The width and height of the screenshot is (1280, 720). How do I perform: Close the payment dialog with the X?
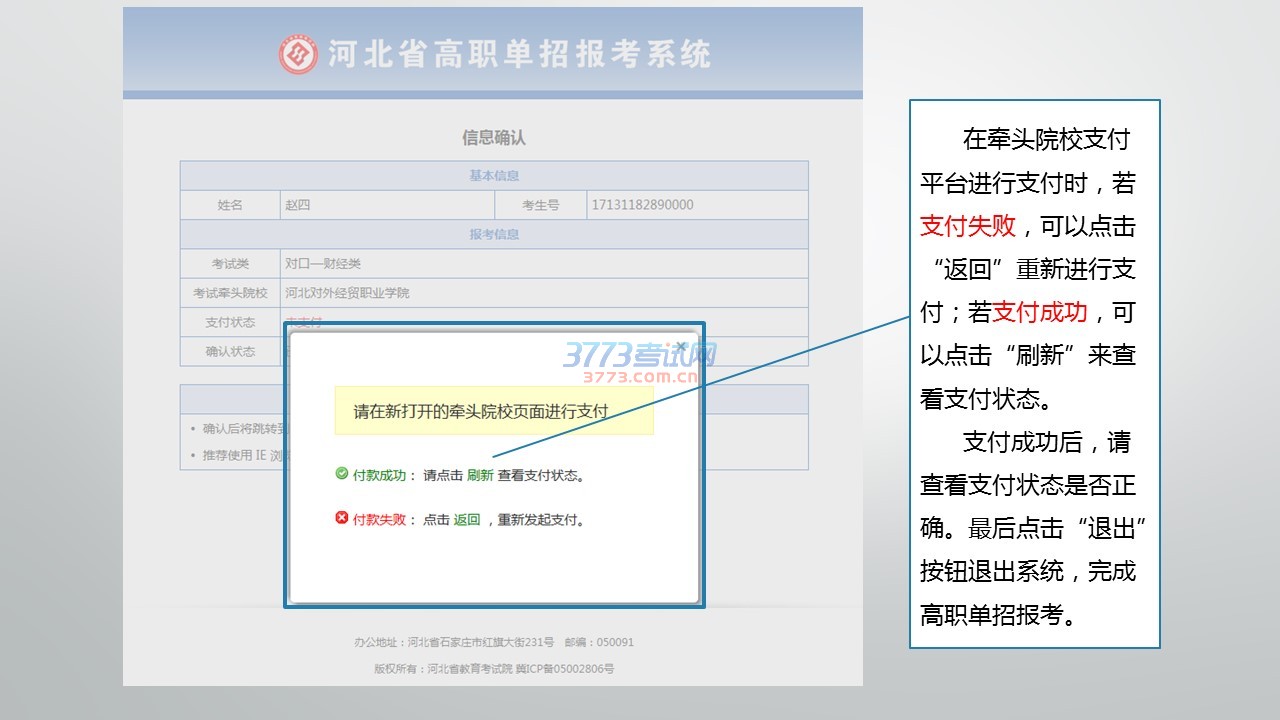click(x=681, y=347)
